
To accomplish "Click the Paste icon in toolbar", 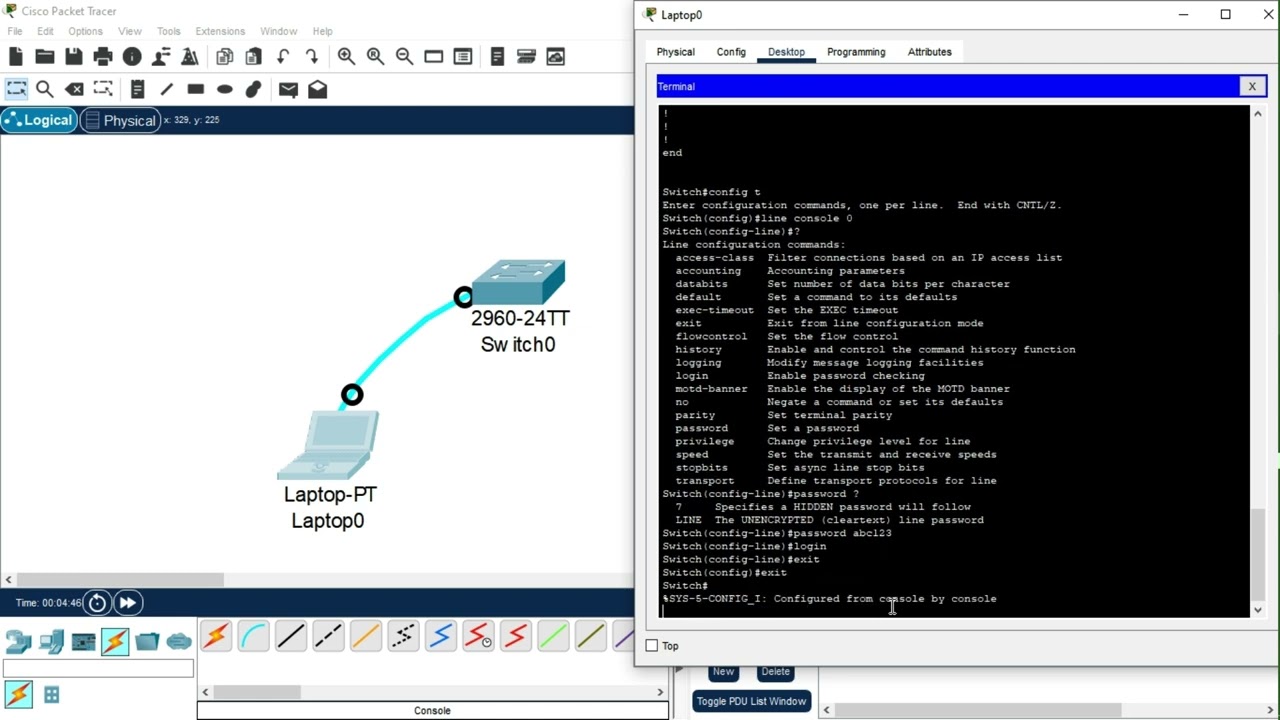I will pos(254,57).
